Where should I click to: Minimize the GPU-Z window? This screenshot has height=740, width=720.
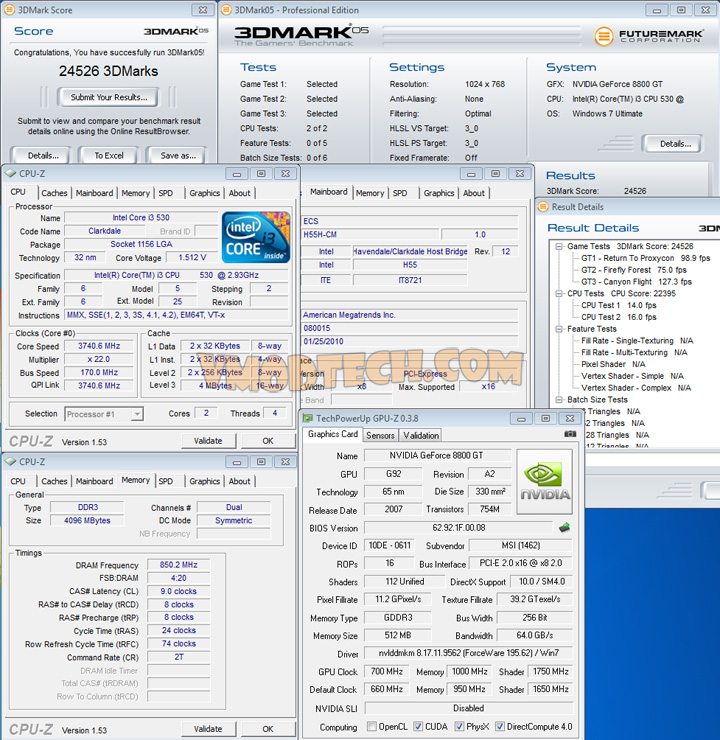[x=521, y=418]
